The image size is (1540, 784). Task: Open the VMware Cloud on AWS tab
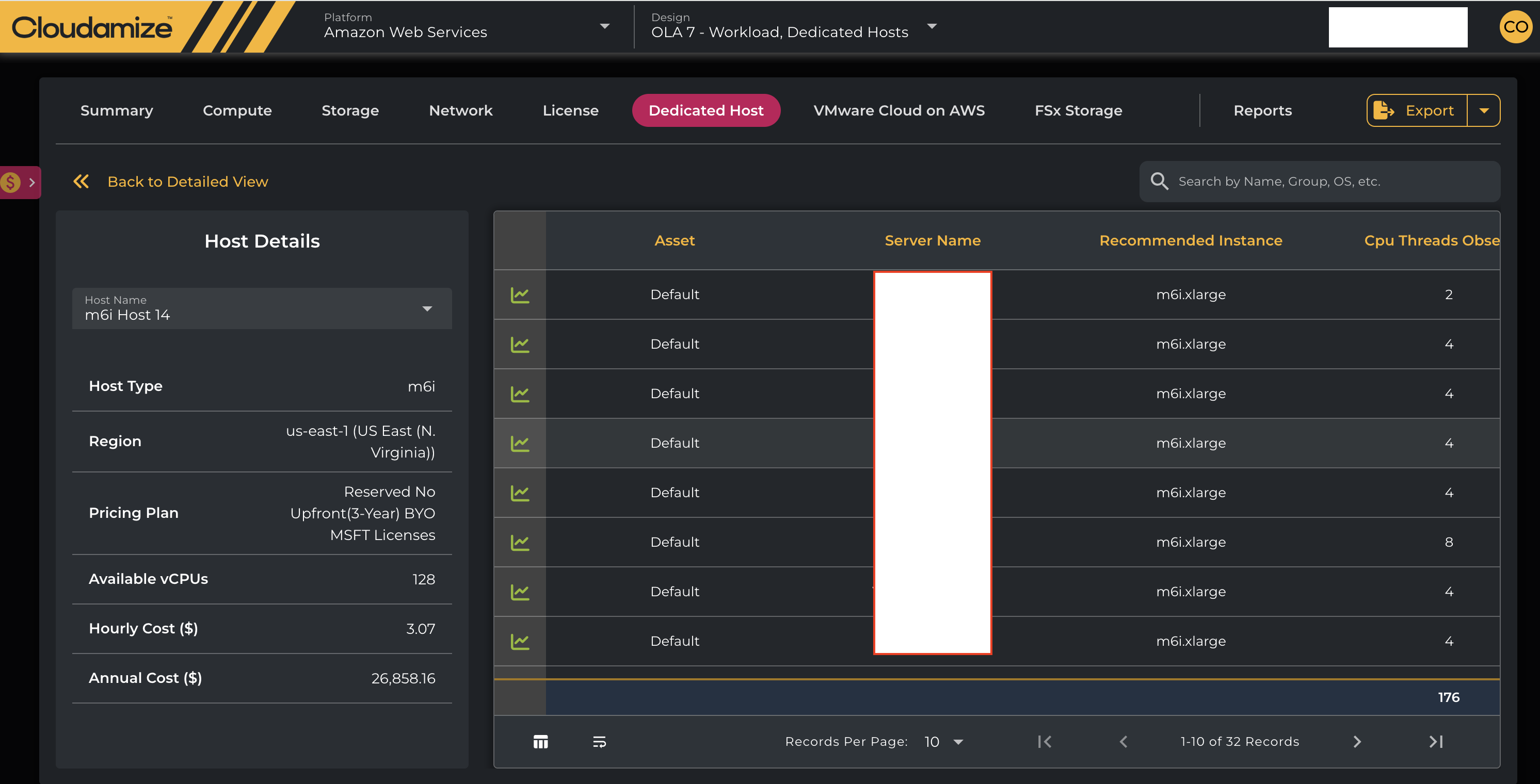[x=899, y=110]
